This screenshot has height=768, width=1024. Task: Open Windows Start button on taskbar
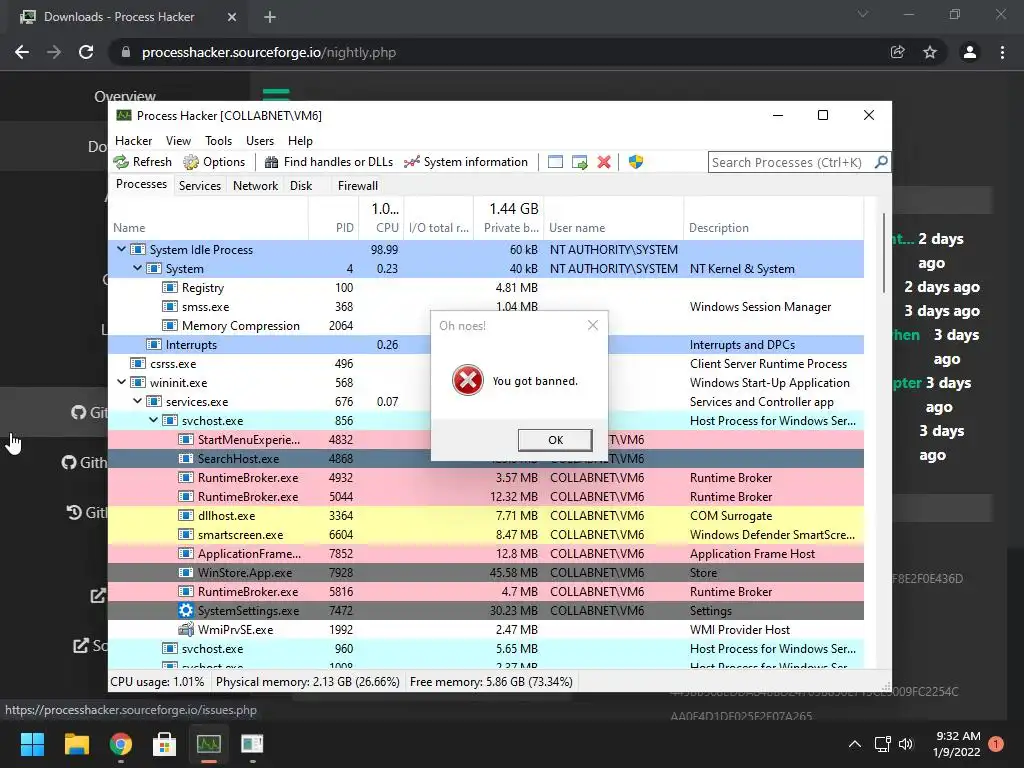click(x=32, y=744)
